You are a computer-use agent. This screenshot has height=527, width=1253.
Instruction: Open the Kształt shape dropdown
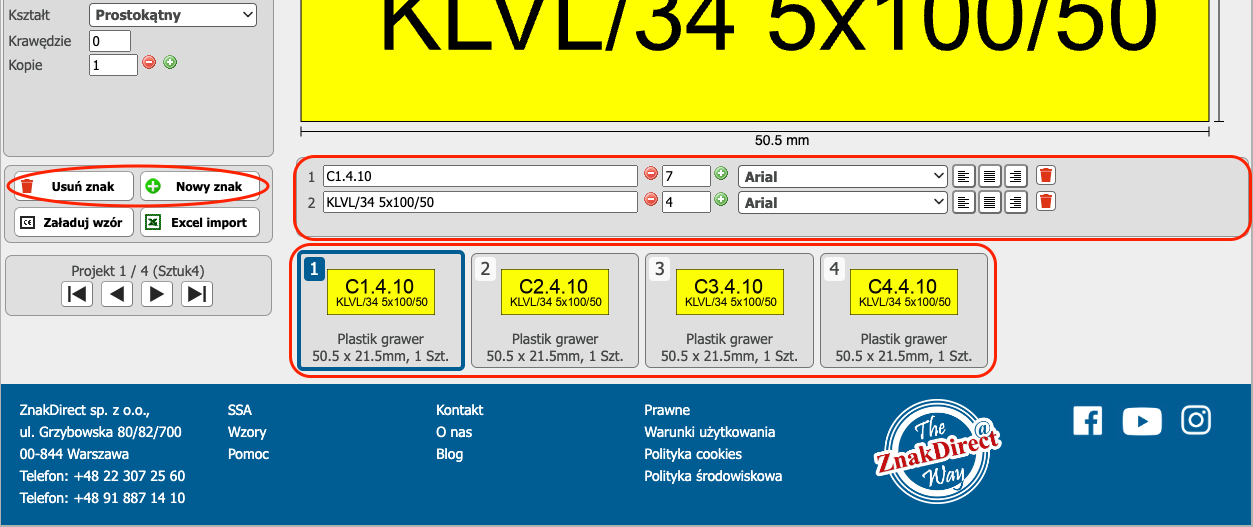coord(173,15)
